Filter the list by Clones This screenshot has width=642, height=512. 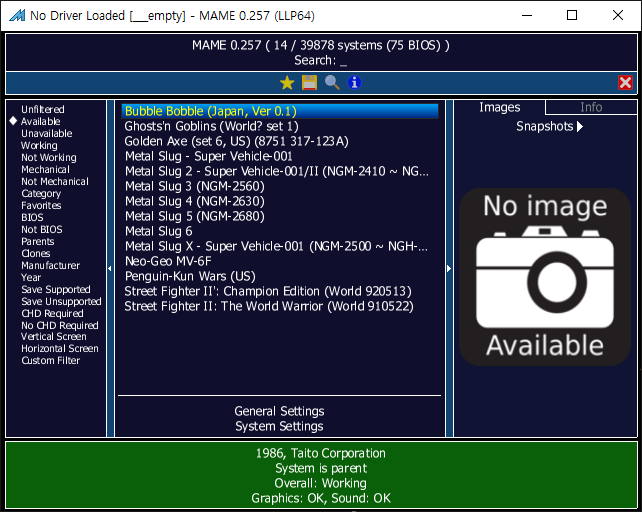click(36, 254)
